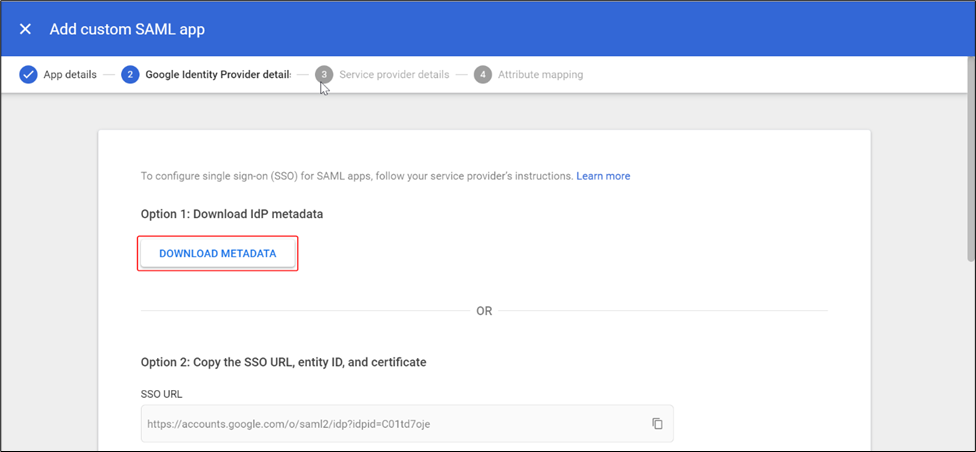Viewport: 976px width, 452px height.
Task: Click the step 4 number circle
Action: [x=483, y=75]
